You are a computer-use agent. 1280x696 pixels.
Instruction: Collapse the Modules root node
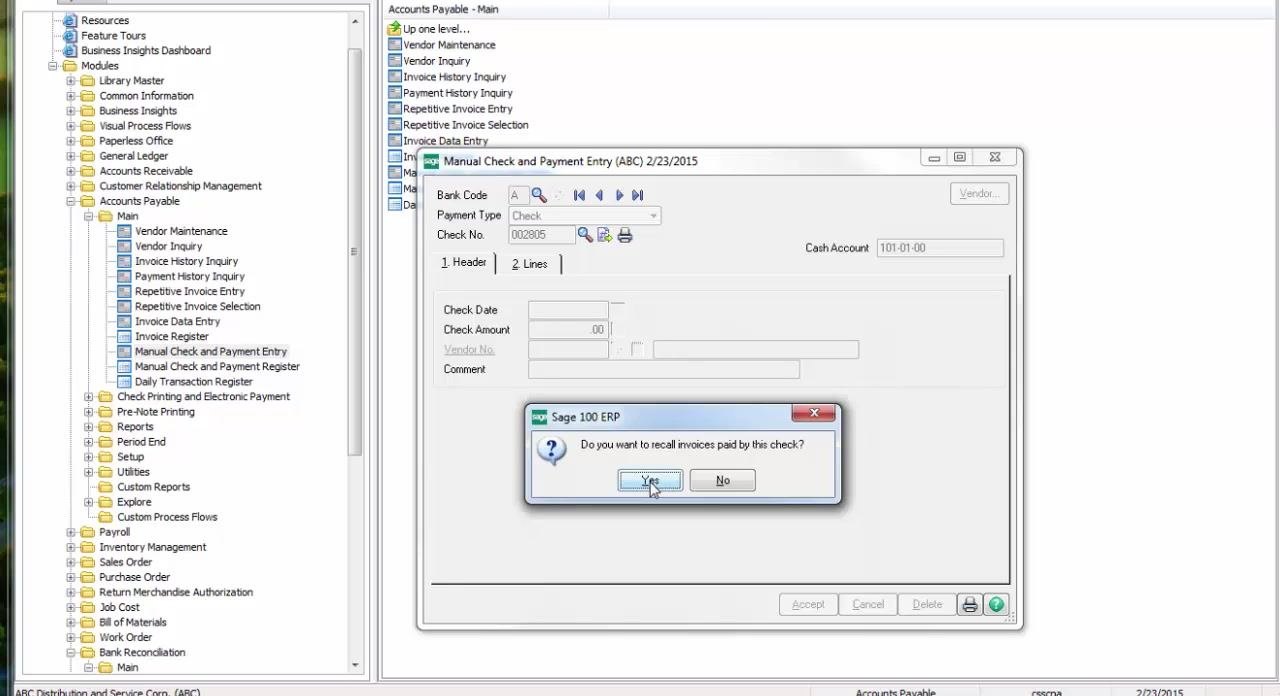53,66
